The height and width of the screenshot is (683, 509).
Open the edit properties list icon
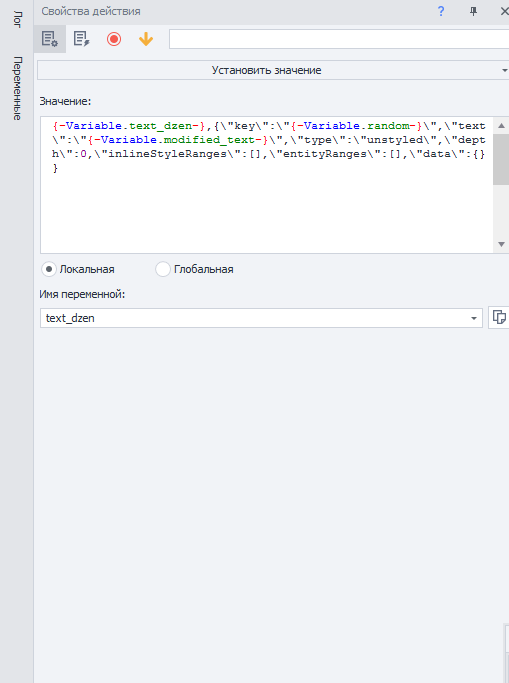pos(81,39)
